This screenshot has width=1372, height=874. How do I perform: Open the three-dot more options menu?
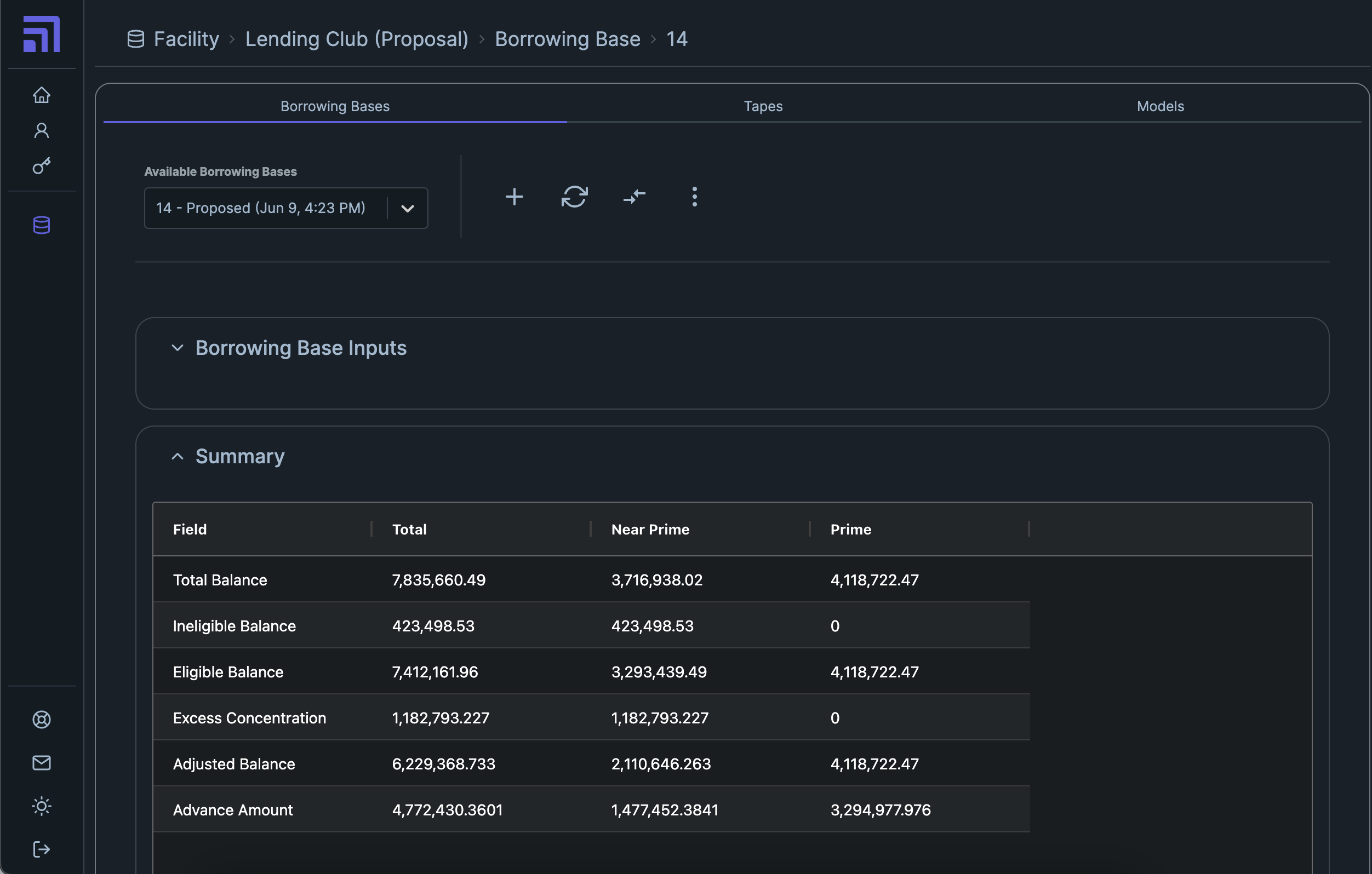[x=694, y=197]
